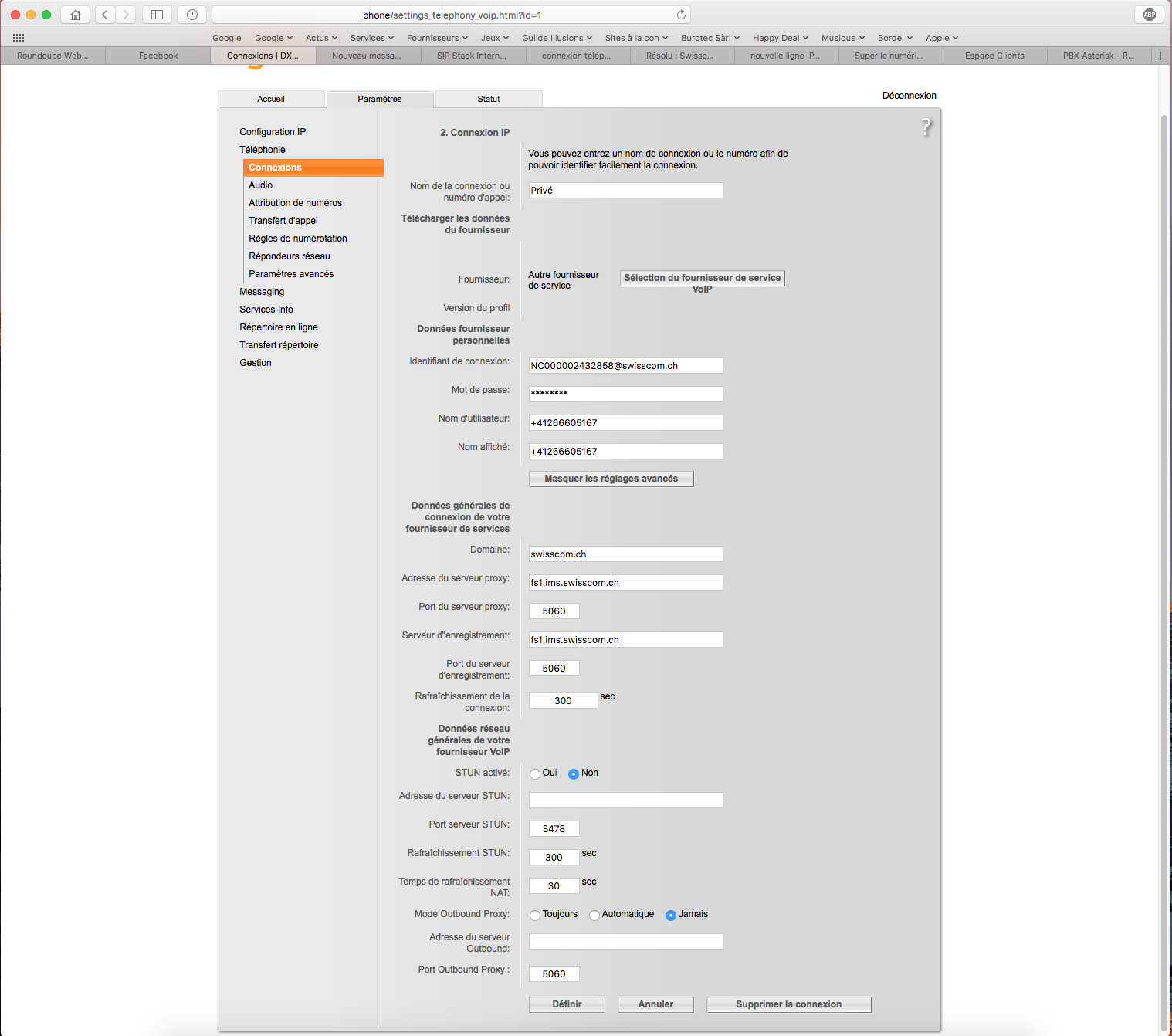Viewport: 1172px width, 1036px height.
Task: Choose Automatique for Mode Outbound Proxy
Action: [x=594, y=915]
